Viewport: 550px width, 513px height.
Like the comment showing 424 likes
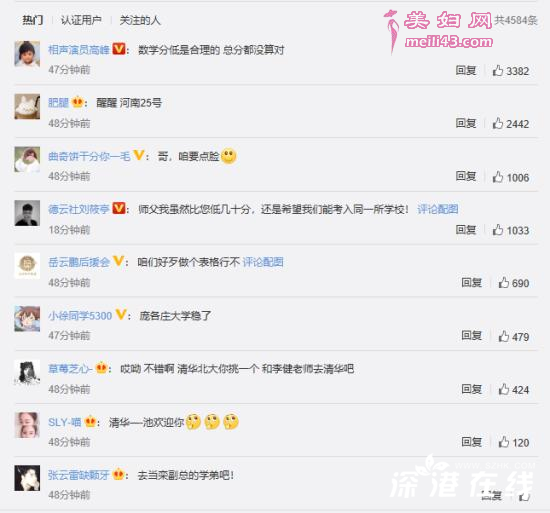pyautogui.click(x=504, y=389)
